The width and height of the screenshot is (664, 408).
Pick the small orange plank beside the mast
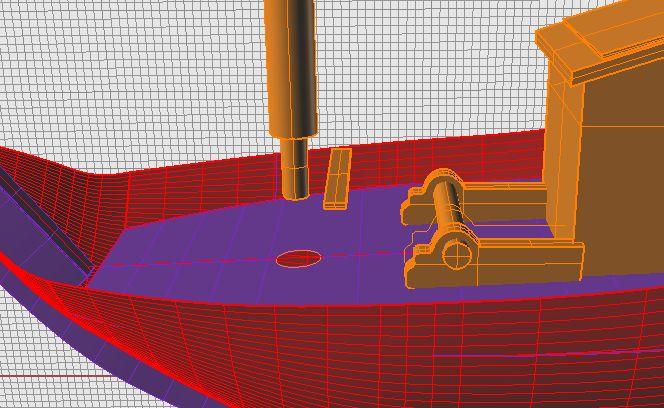point(338,179)
